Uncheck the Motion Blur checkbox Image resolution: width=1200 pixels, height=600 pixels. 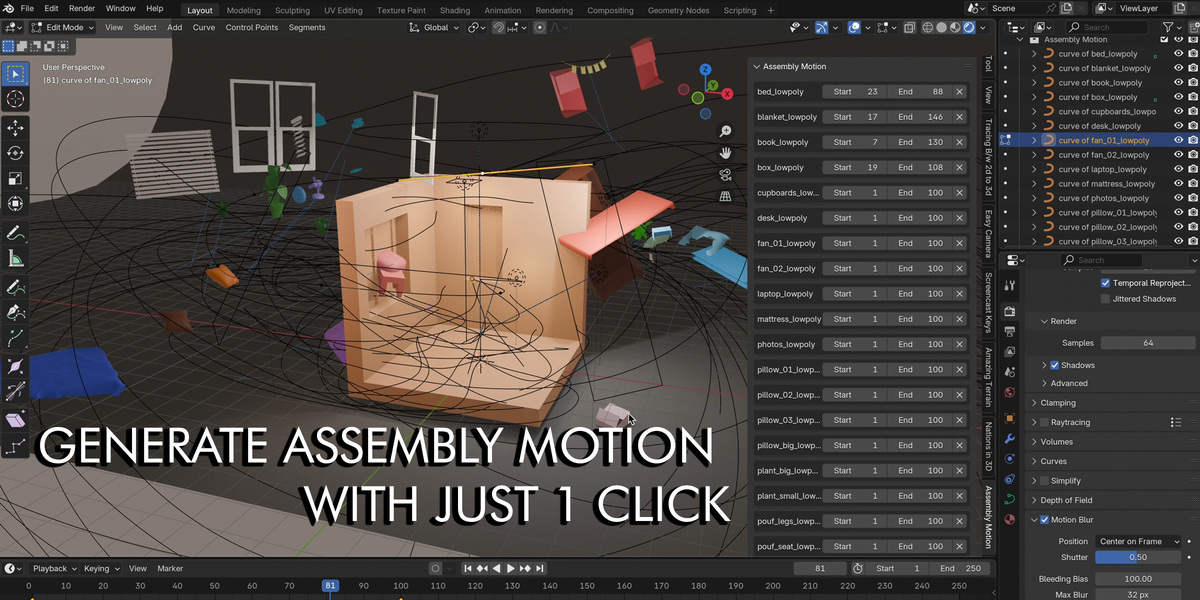click(x=1045, y=520)
